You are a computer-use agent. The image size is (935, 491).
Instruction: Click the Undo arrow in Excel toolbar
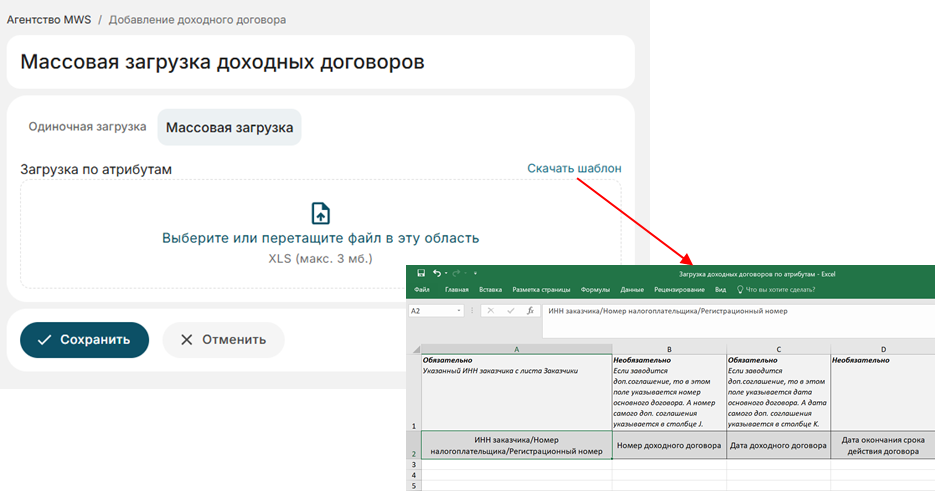(x=438, y=273)
